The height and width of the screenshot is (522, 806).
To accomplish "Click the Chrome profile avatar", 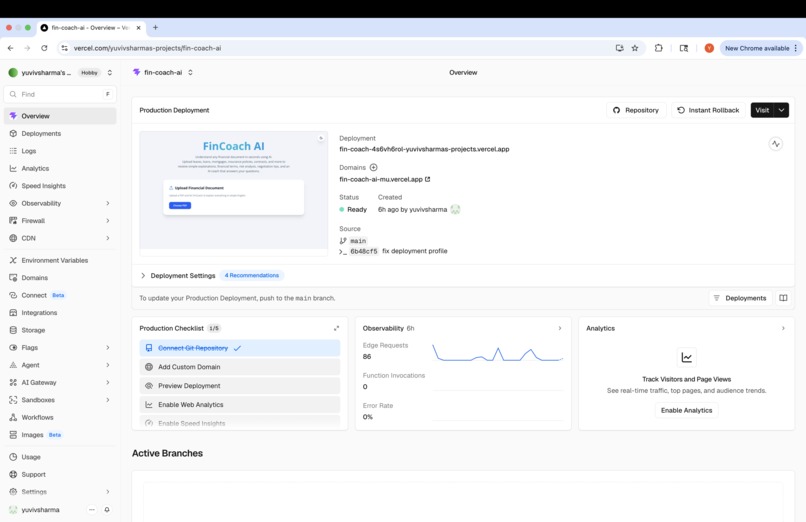I will pos(709,48).
